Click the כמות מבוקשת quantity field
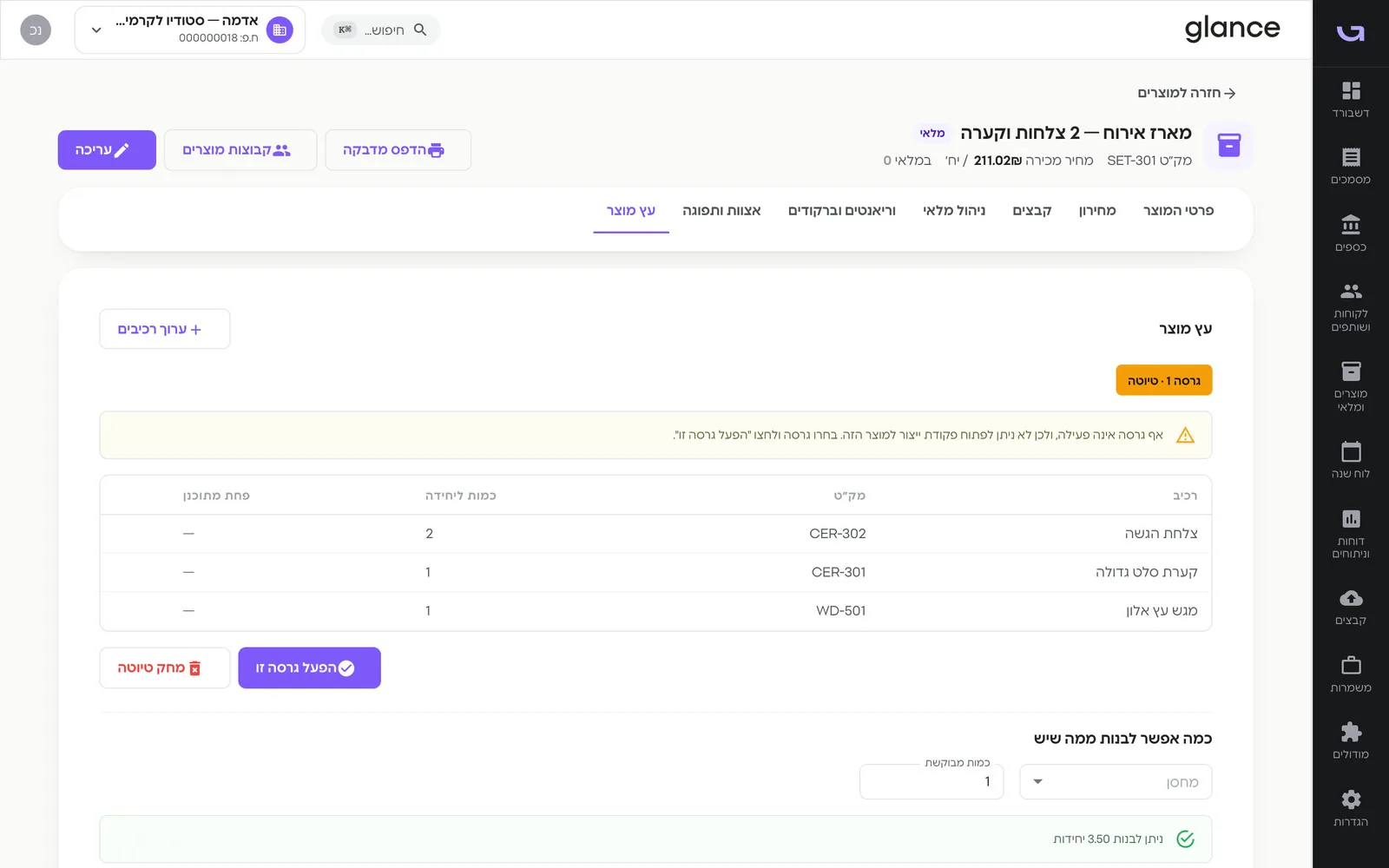The image size is (1389, 868). (x=931, y=781)
